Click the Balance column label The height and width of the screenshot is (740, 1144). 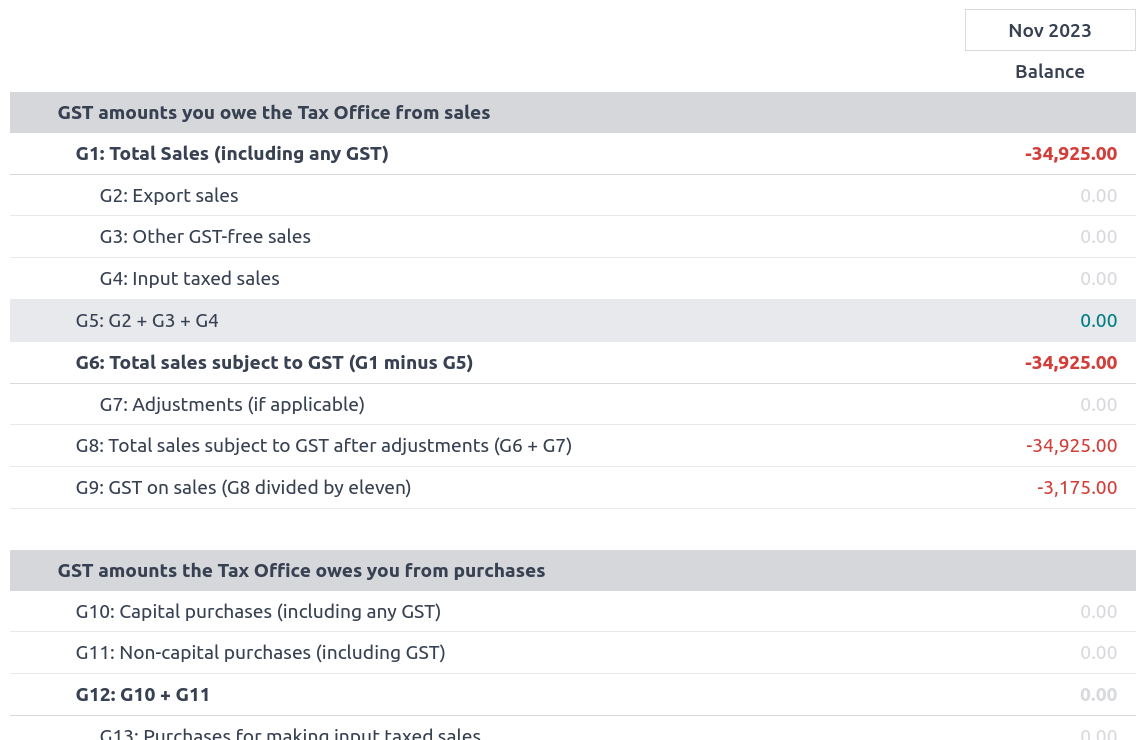tap(1049, 72)
